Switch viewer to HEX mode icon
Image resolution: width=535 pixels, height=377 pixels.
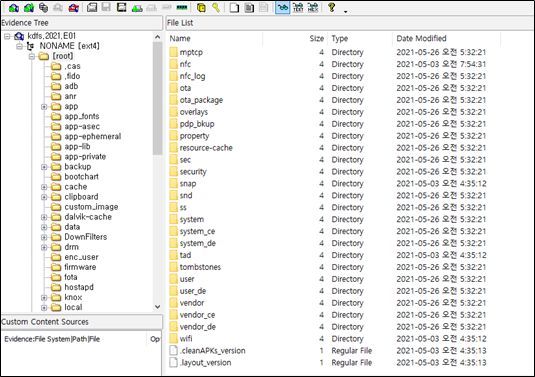tap(313, 7)
